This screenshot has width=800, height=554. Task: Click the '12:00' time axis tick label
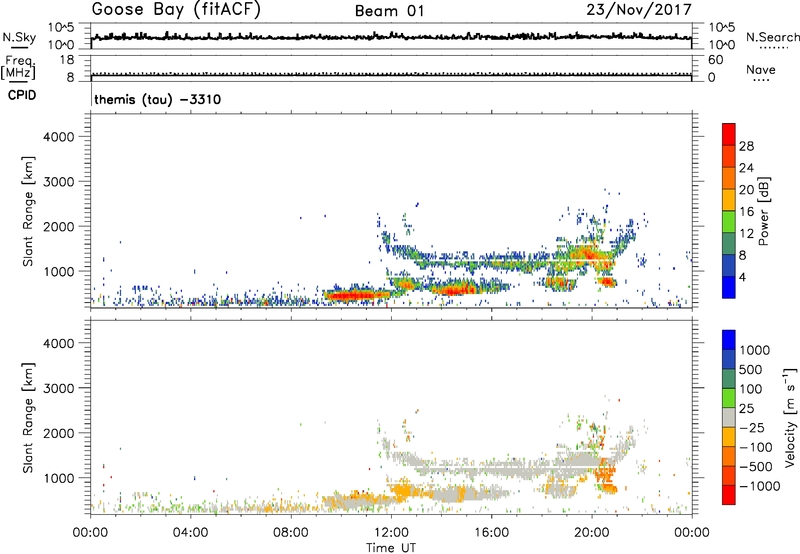tap(391, 533)
